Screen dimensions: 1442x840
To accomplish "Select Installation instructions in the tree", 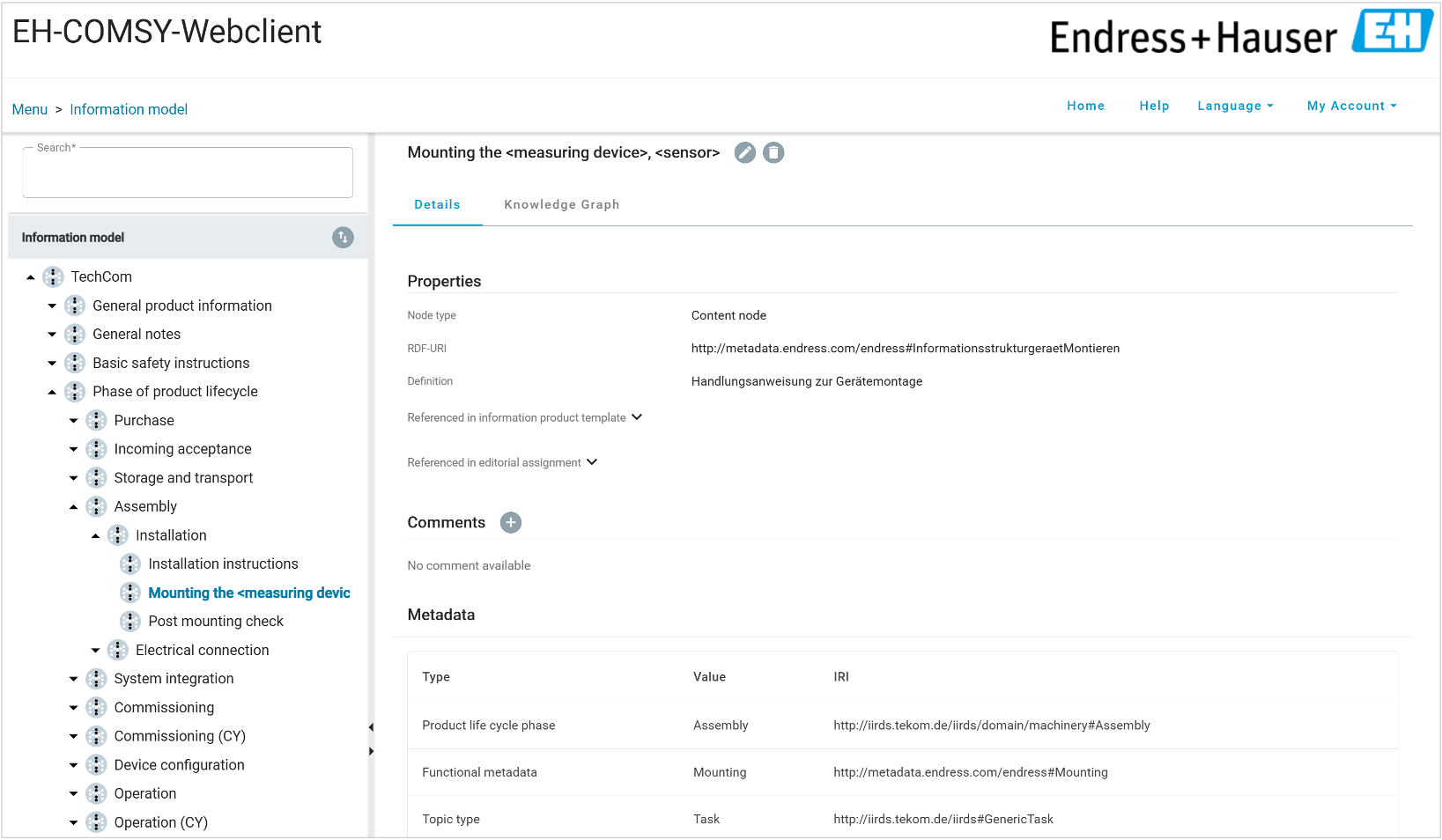I will 223,564.
